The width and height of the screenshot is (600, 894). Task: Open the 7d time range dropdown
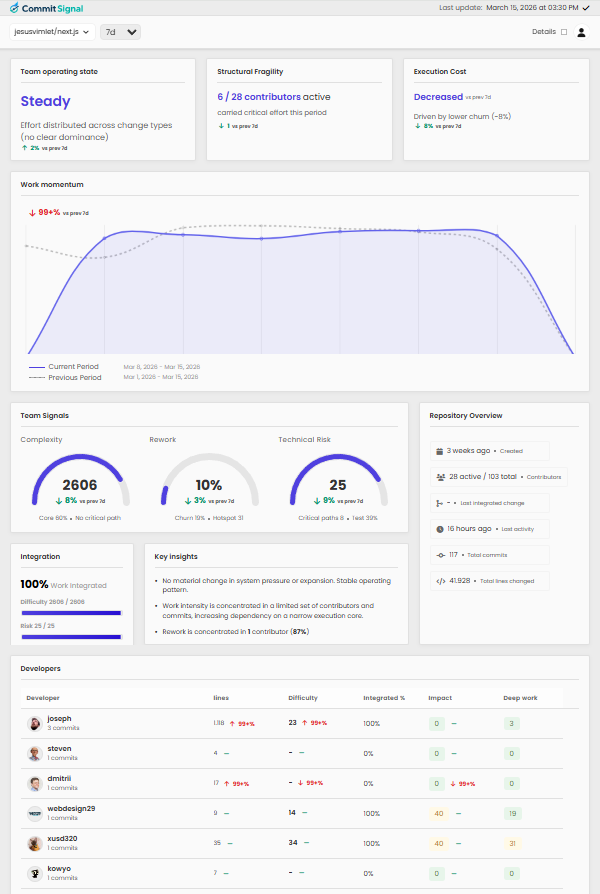pos(120,32)
